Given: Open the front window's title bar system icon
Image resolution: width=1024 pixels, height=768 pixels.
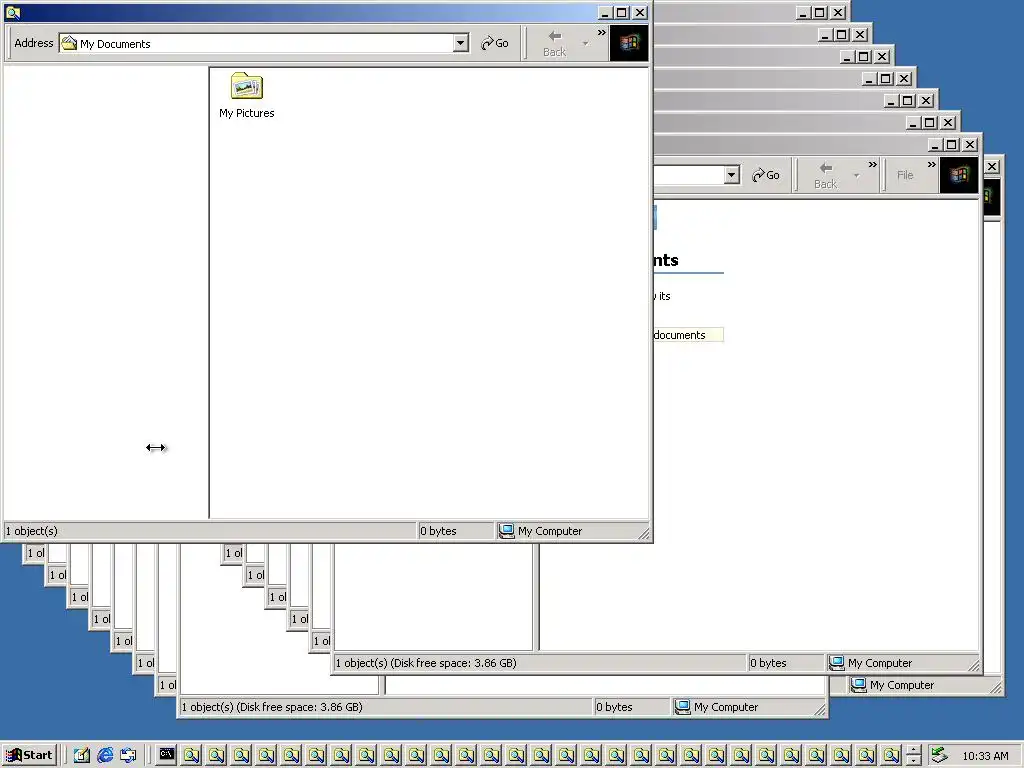Looking at the screenshot, I should (13, 12).
